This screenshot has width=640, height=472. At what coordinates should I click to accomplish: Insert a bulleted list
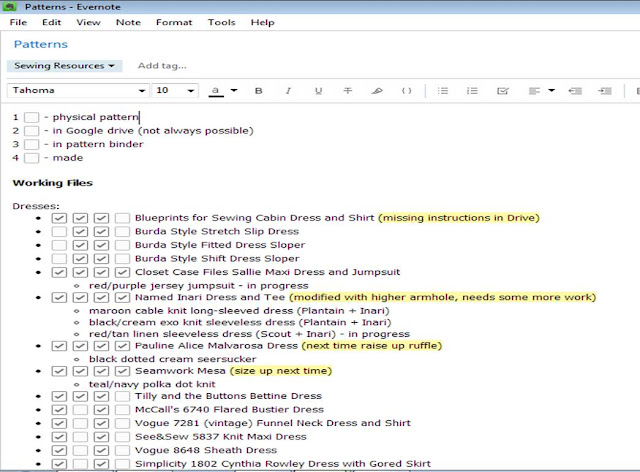click(443, 91)
